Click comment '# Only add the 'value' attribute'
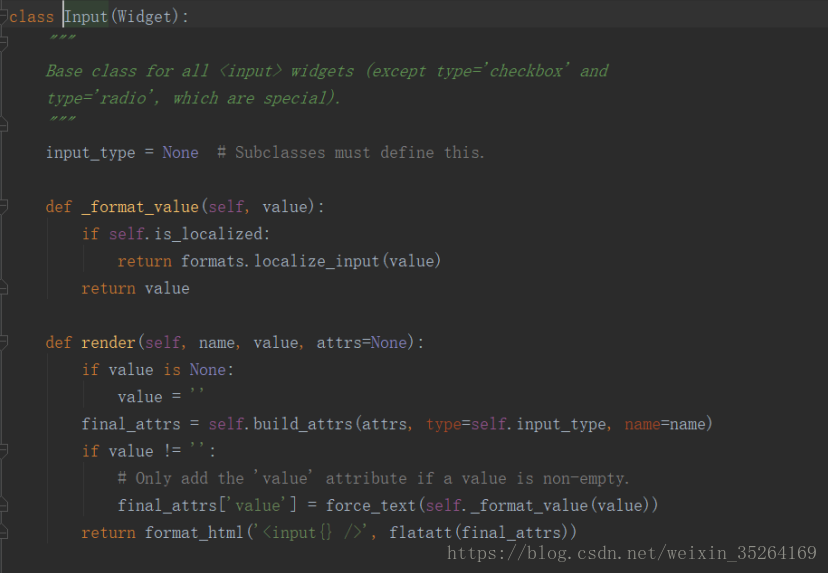 click(262, 478)
